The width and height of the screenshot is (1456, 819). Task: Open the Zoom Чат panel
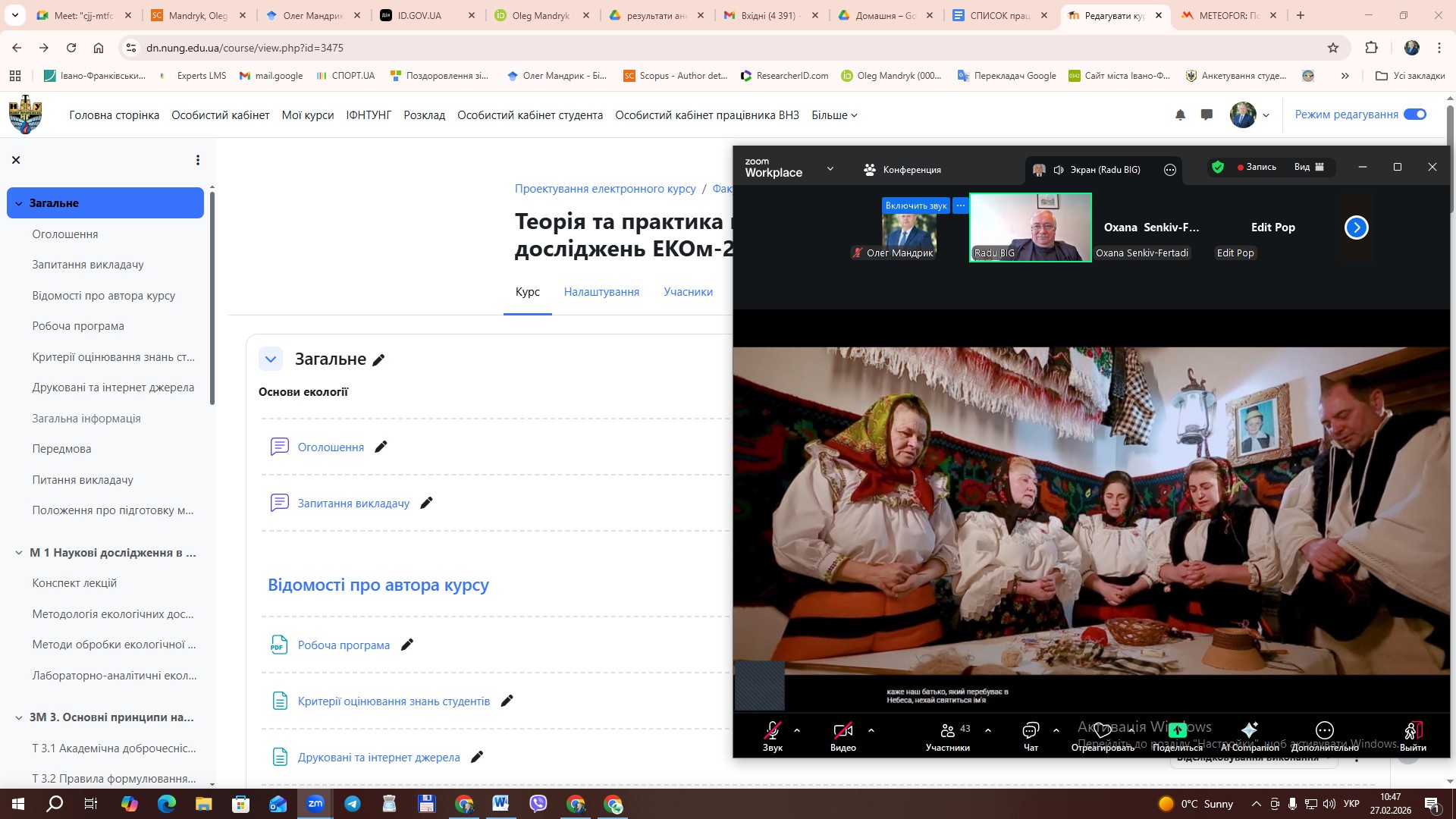1030,730
